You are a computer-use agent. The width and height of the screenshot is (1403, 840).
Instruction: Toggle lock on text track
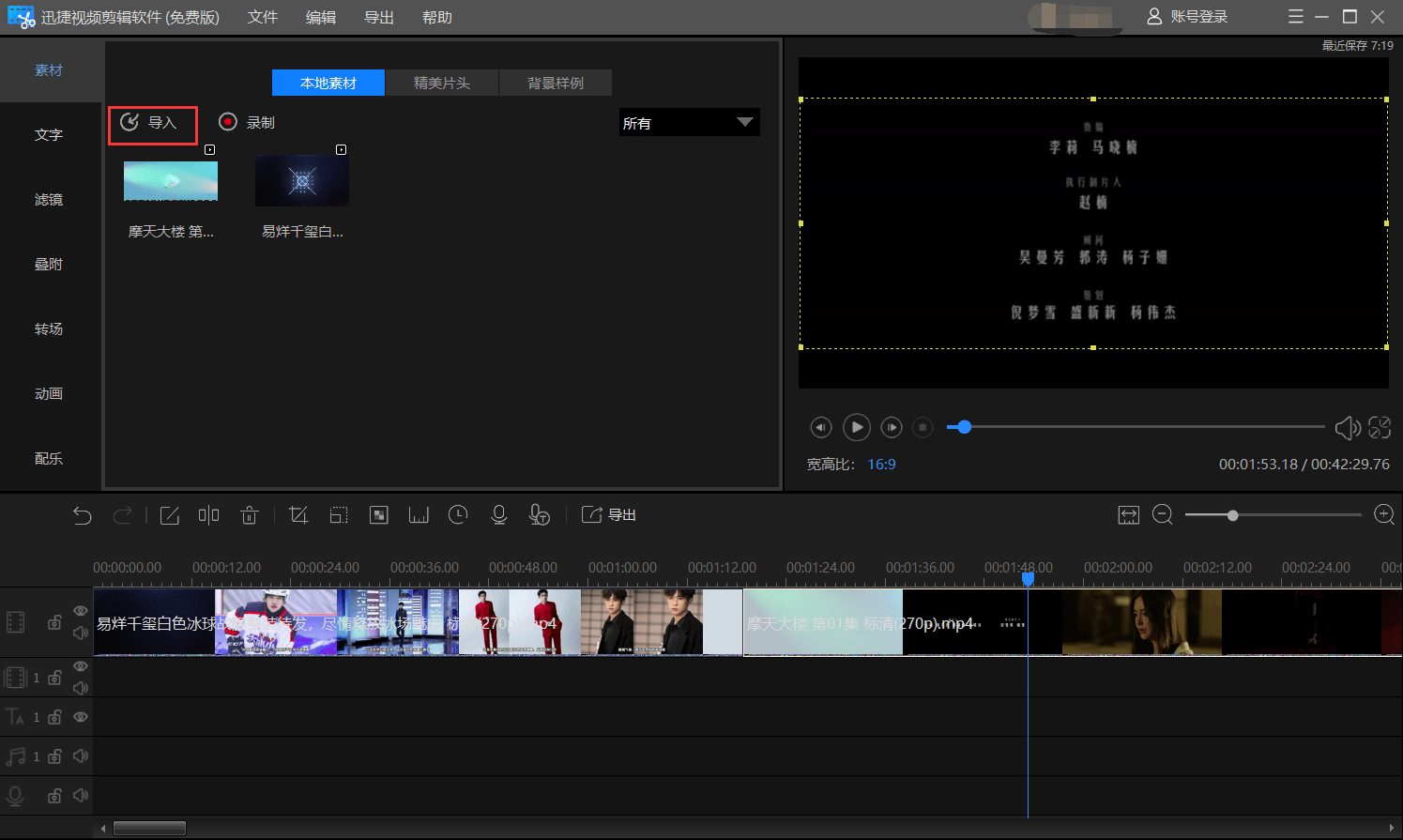pos(54,717)
